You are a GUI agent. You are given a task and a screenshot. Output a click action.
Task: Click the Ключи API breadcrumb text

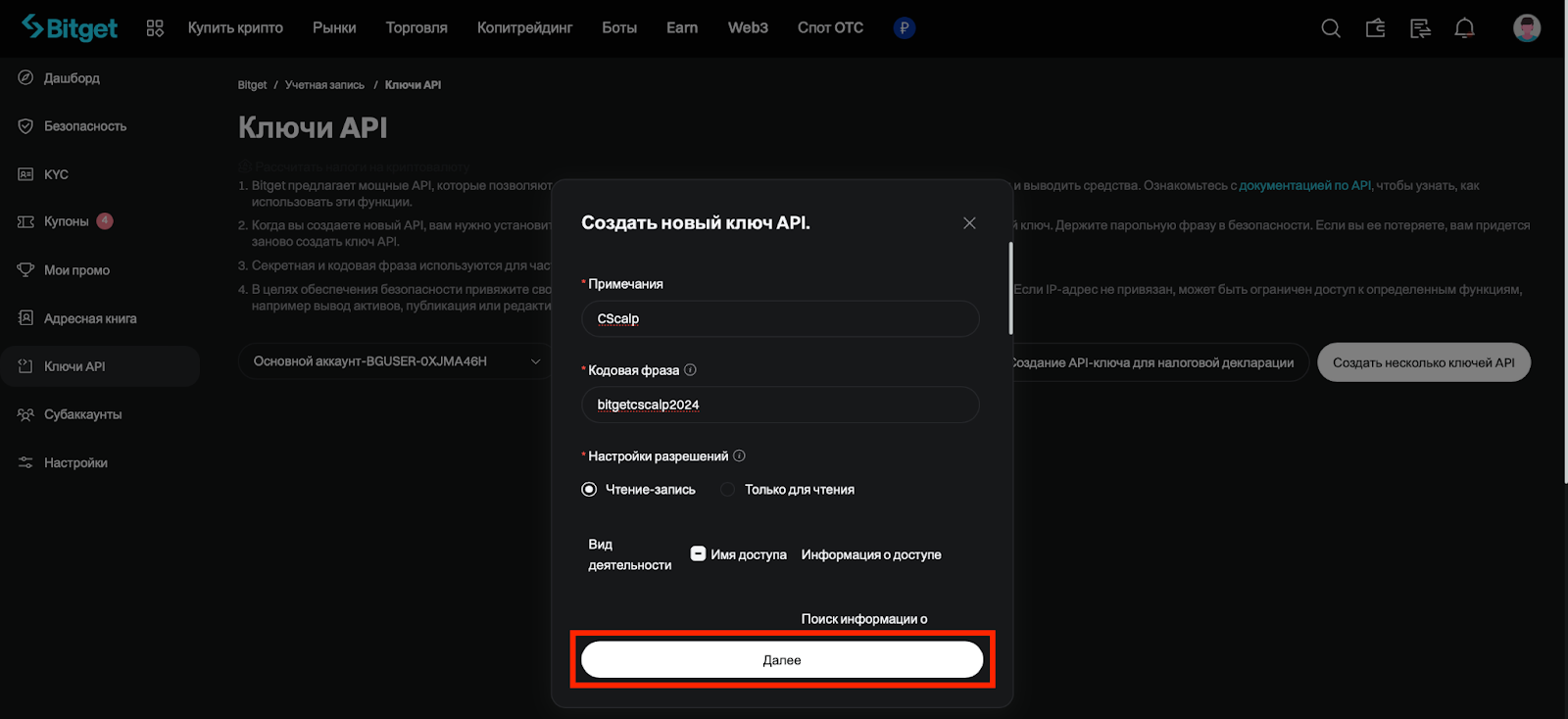pyautogui.click(x=413, y=85)
